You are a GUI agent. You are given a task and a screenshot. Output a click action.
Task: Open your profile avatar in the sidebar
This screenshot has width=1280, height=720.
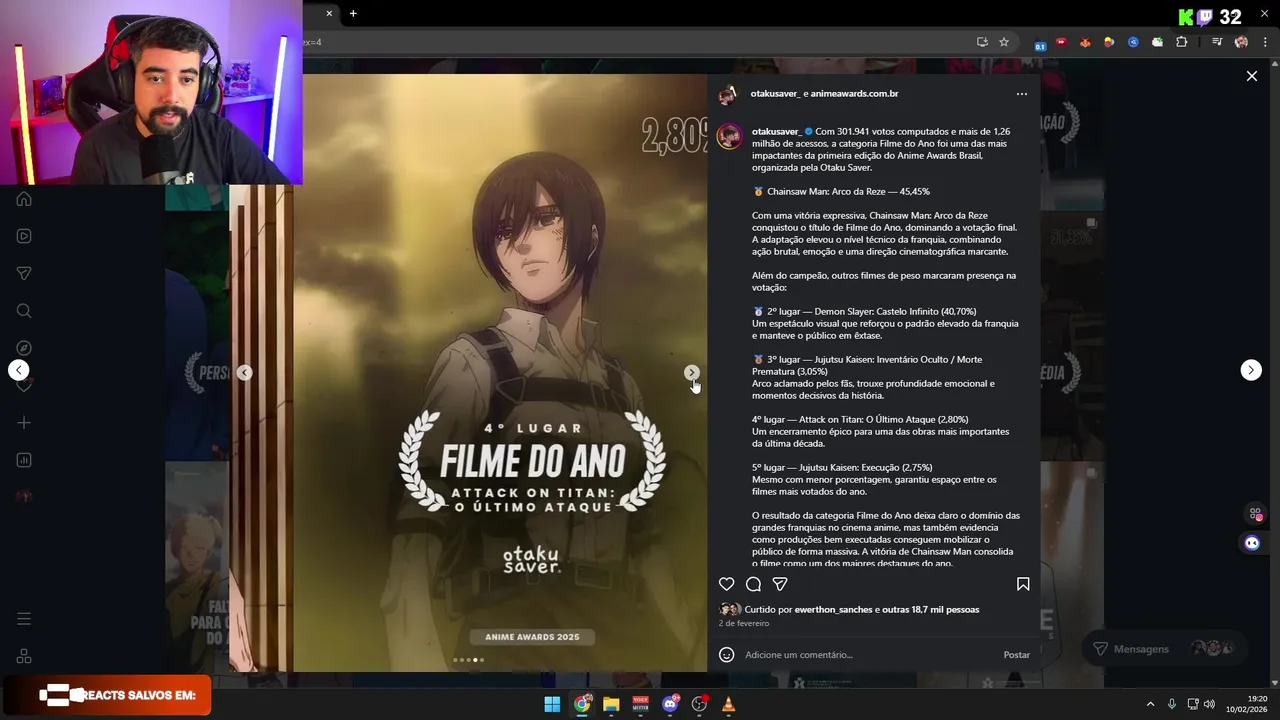pyautogui.click(x=24, y=497)
